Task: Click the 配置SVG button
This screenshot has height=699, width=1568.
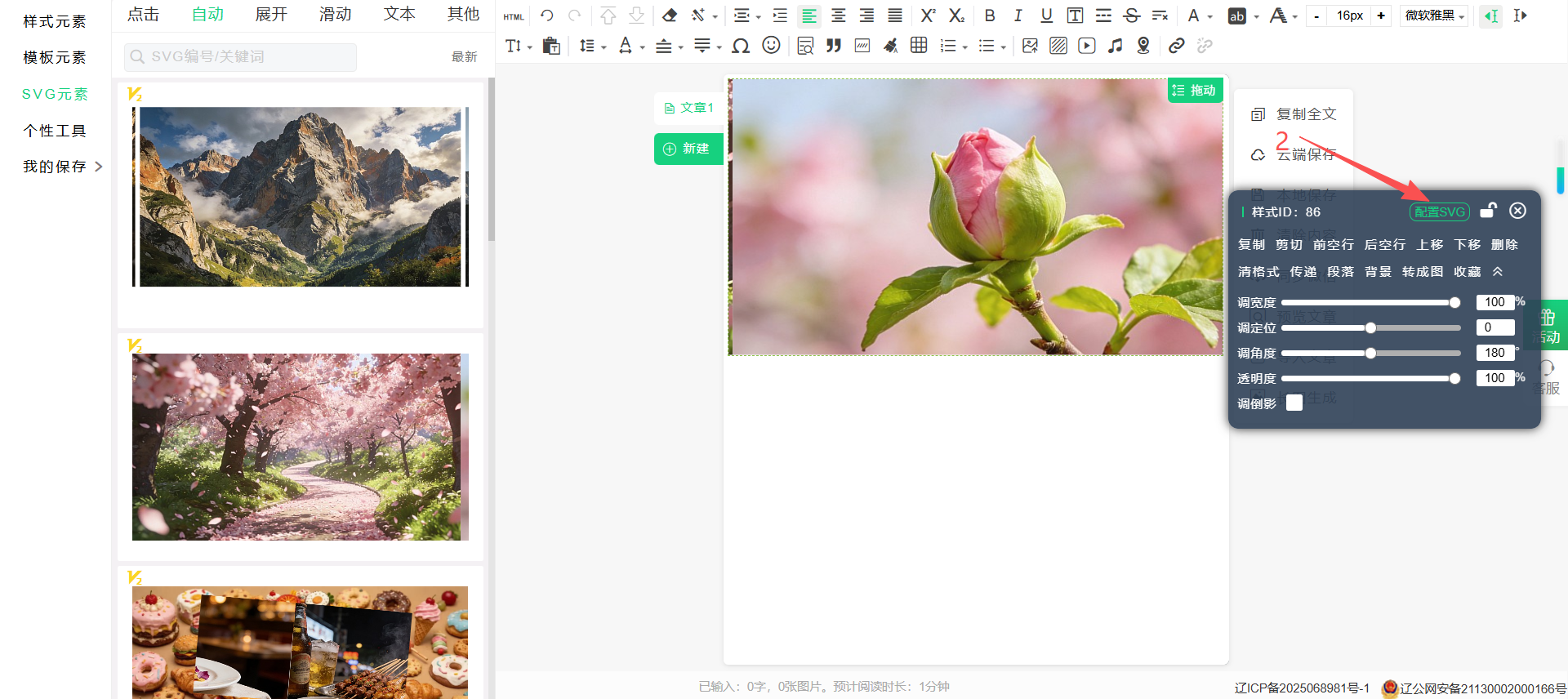Action: tap(1439, 212)
